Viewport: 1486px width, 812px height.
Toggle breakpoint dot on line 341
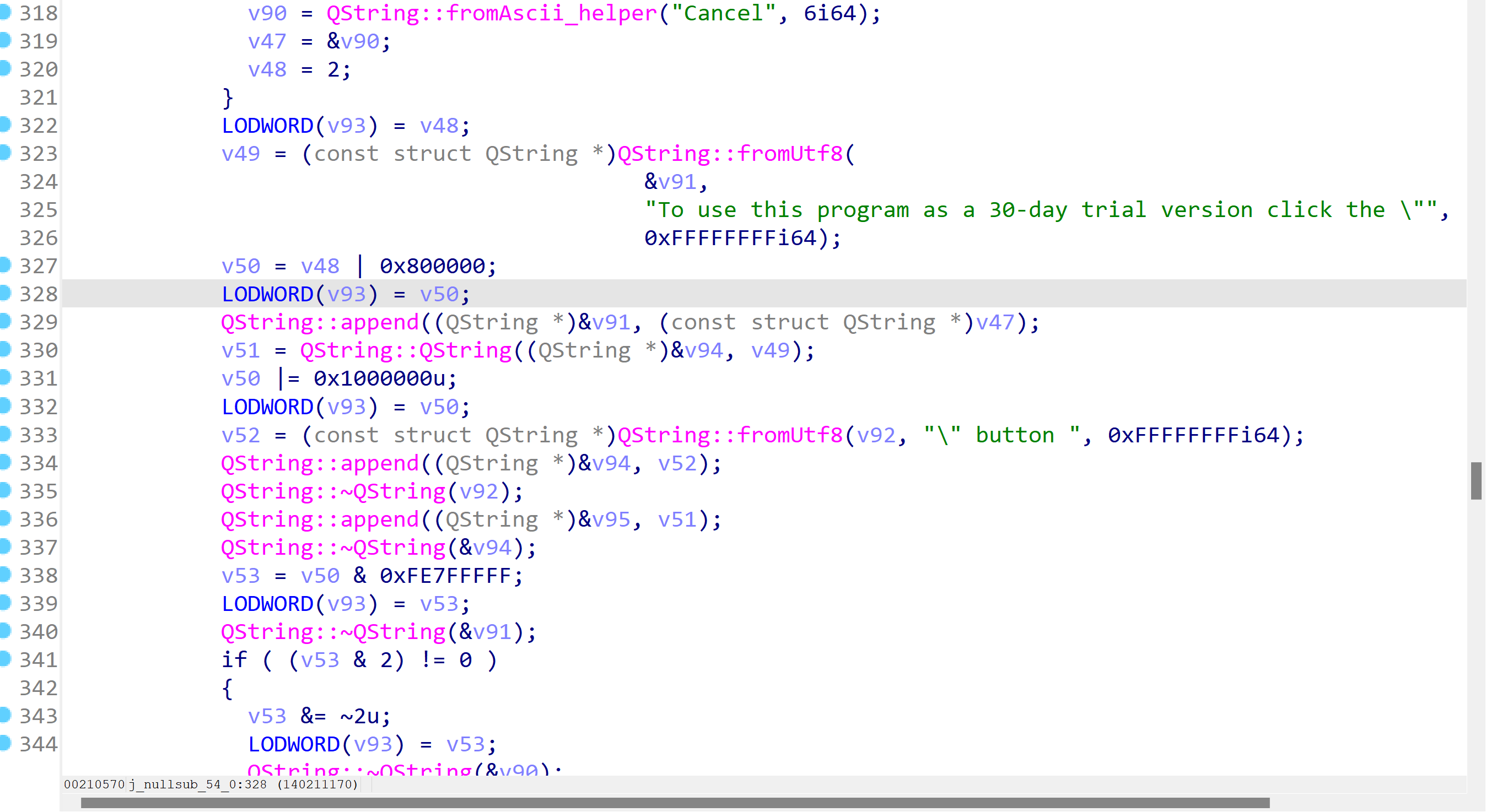click(x=5, y=659)
